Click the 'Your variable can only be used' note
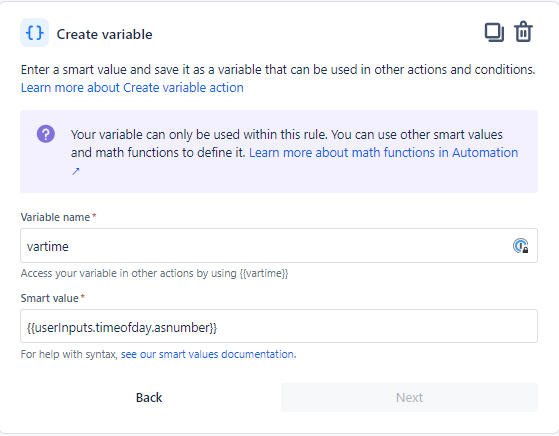The width and height of the screenshot is (559, 436). pos(287,144)
